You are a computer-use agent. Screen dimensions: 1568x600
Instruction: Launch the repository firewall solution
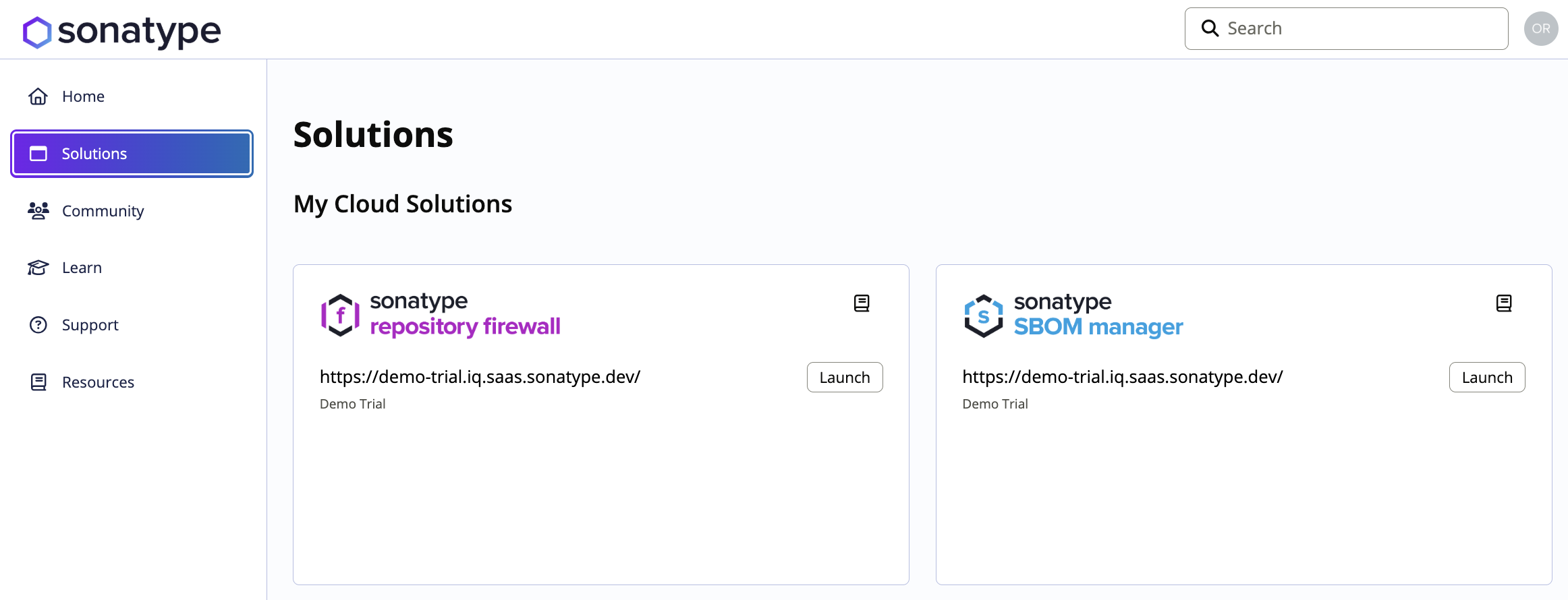(x=845, y=378)
